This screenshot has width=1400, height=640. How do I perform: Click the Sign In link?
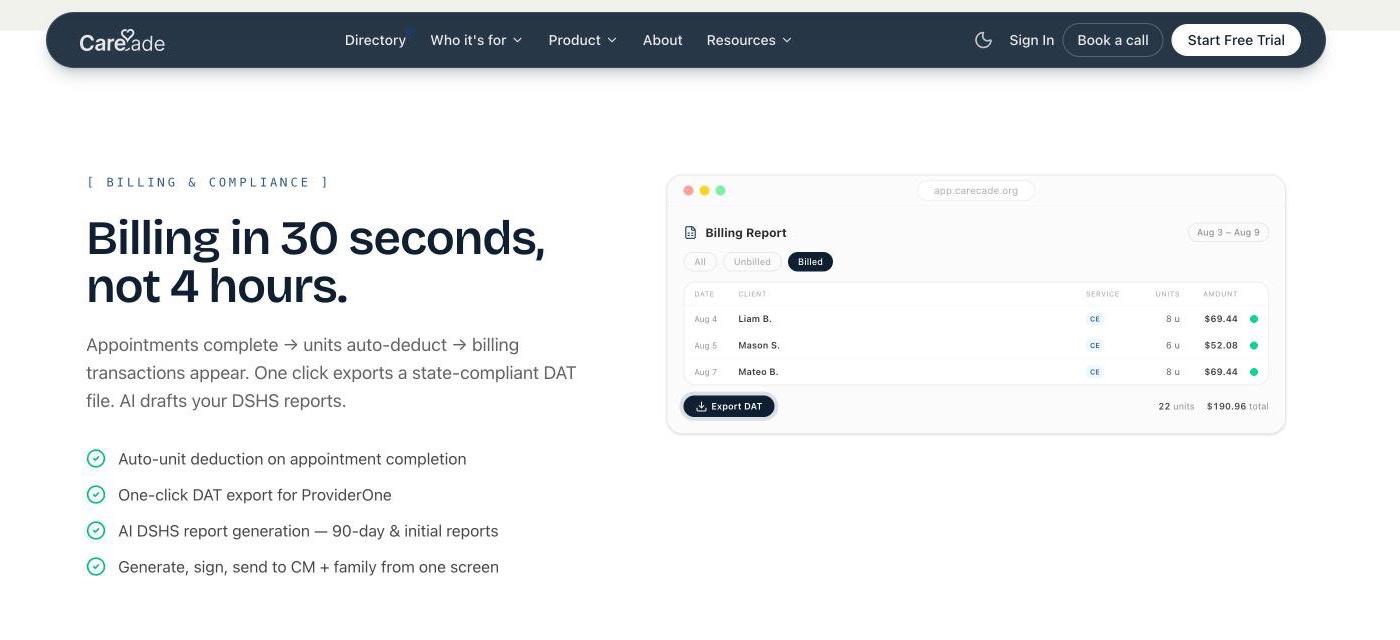[x=1031, y=40]
